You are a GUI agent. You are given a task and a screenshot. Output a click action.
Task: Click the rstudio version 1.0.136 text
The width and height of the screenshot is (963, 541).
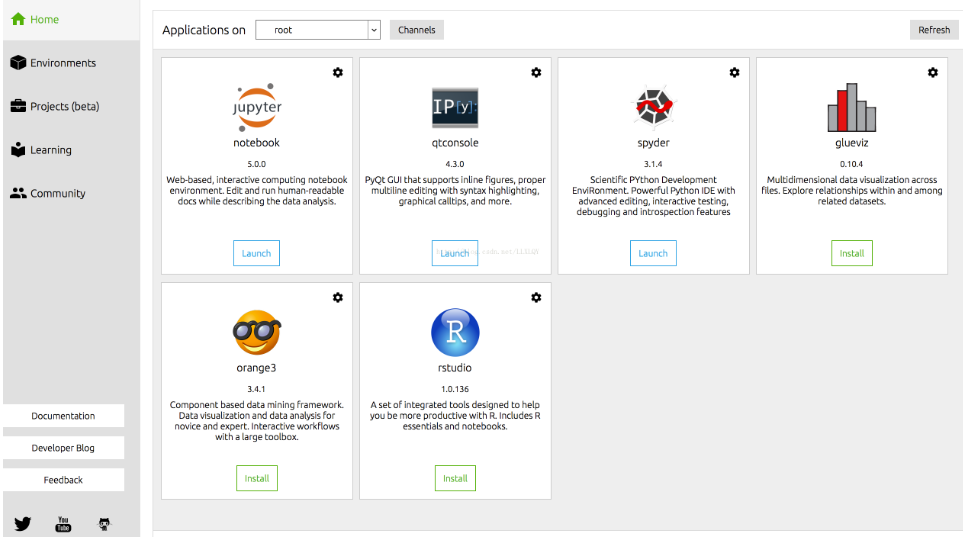(x=455, y=389)
